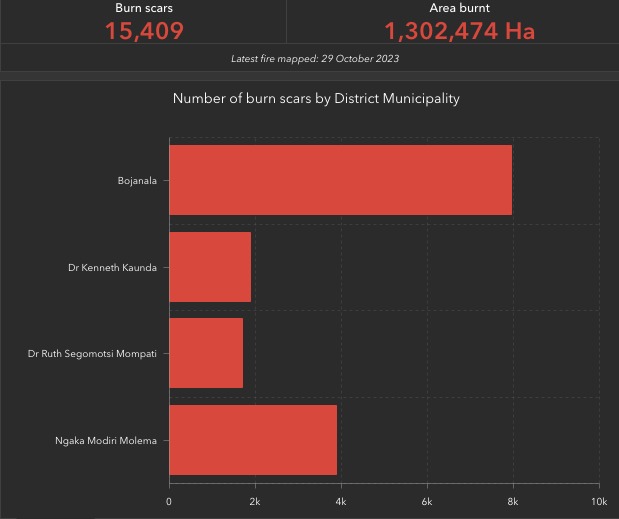Click the Area burnt indicator heading

tap(460, 8)
